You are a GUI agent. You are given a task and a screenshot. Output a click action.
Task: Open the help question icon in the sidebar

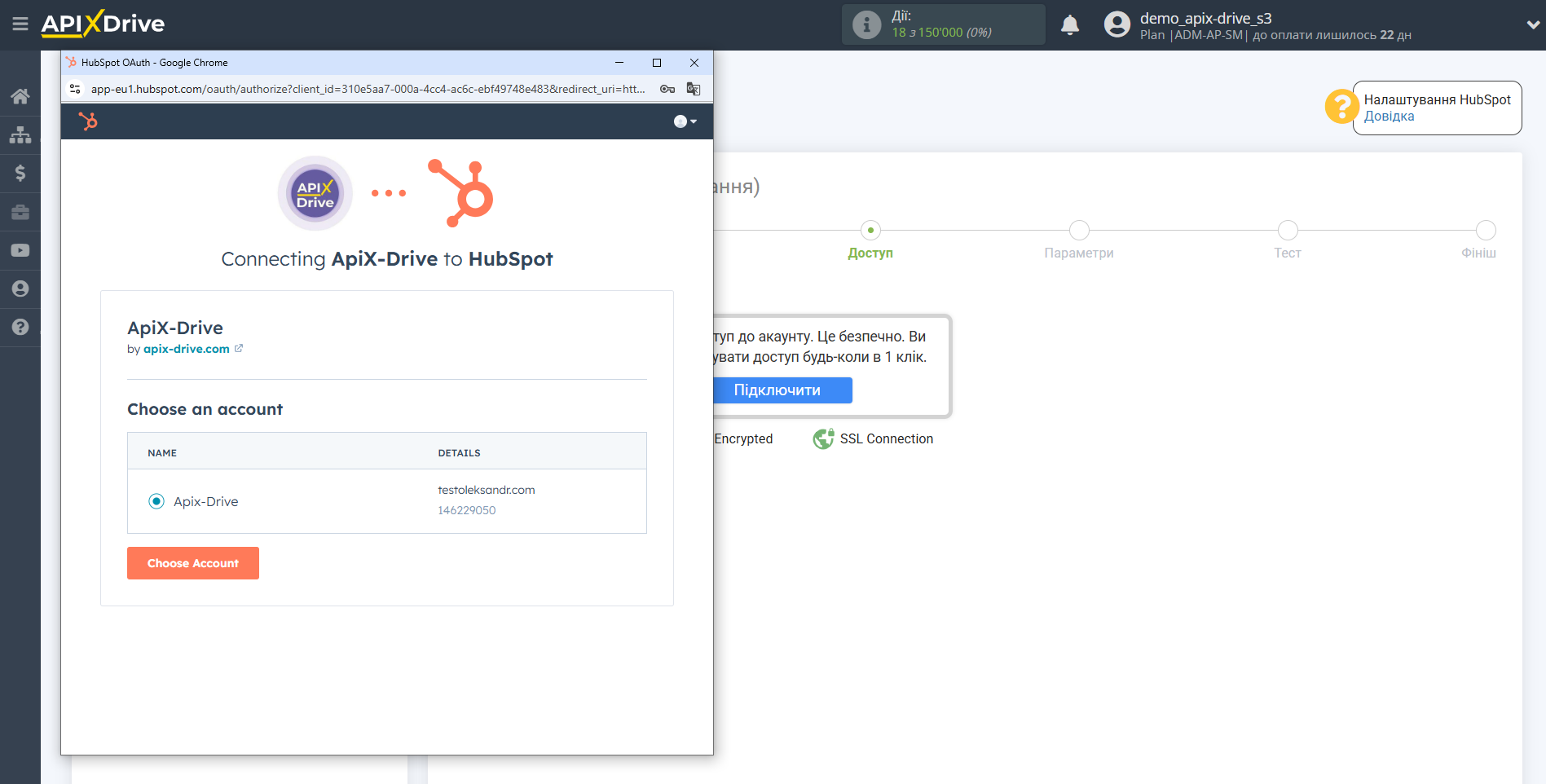click(x=20, y=327)
